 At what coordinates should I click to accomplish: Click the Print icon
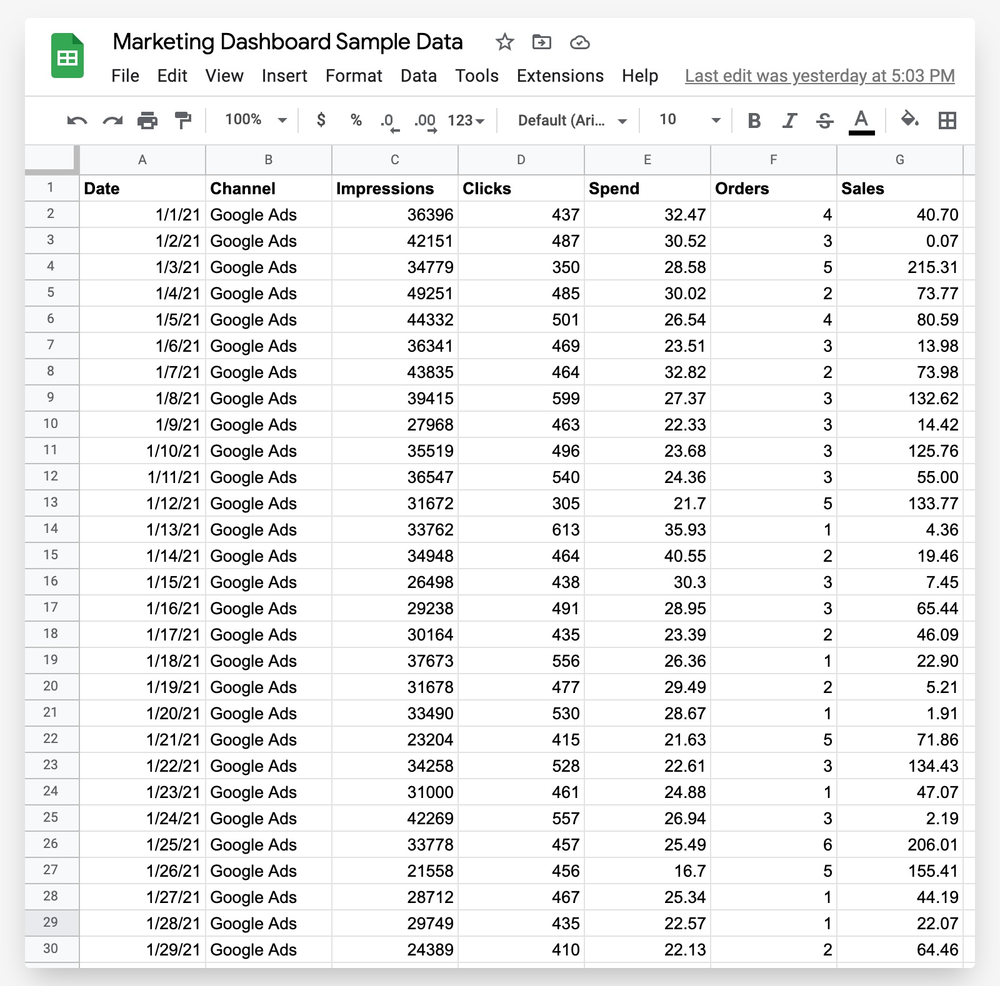148,119
